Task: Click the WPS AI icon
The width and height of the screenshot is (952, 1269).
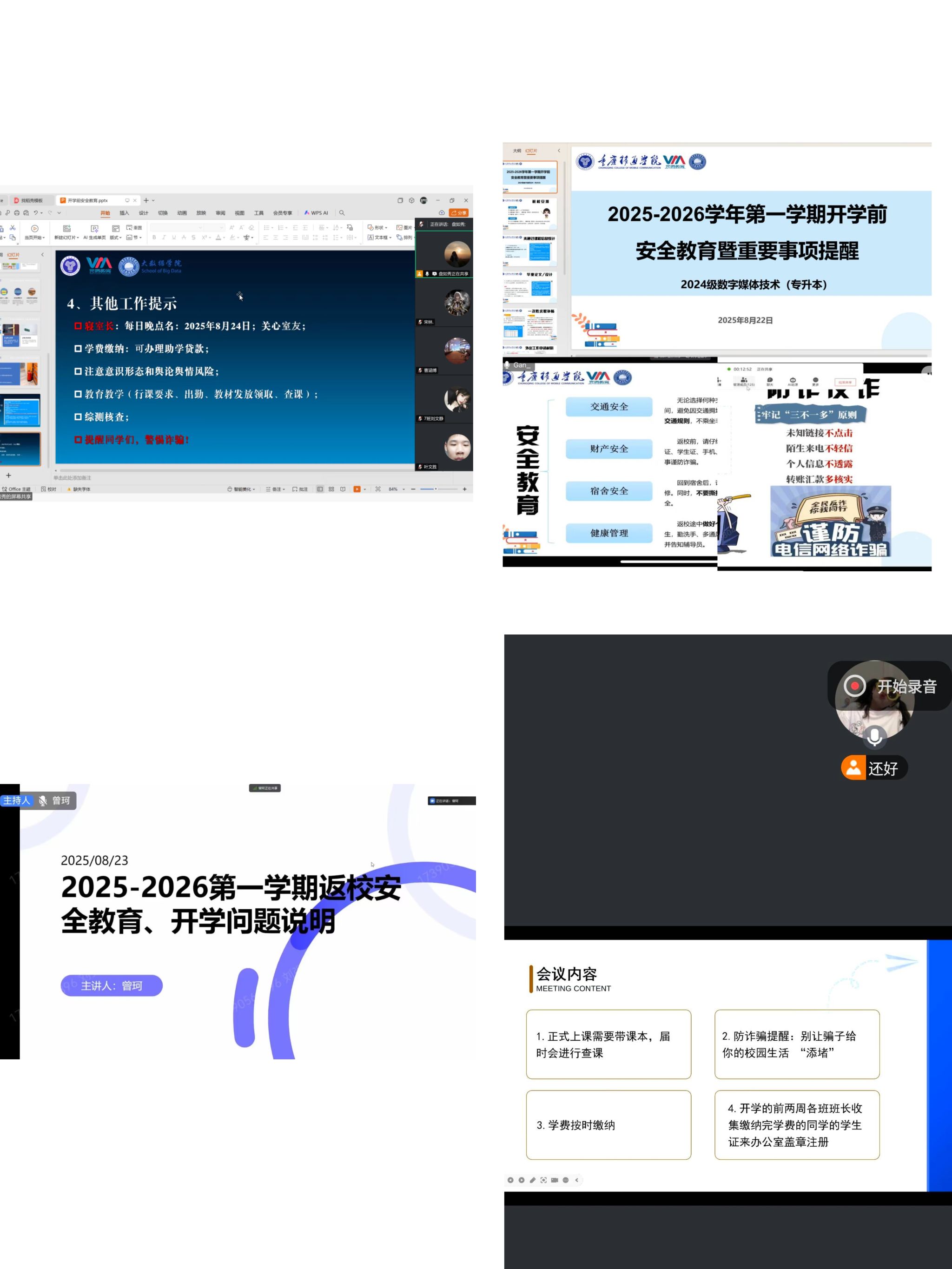Action: tap(307, 213)
